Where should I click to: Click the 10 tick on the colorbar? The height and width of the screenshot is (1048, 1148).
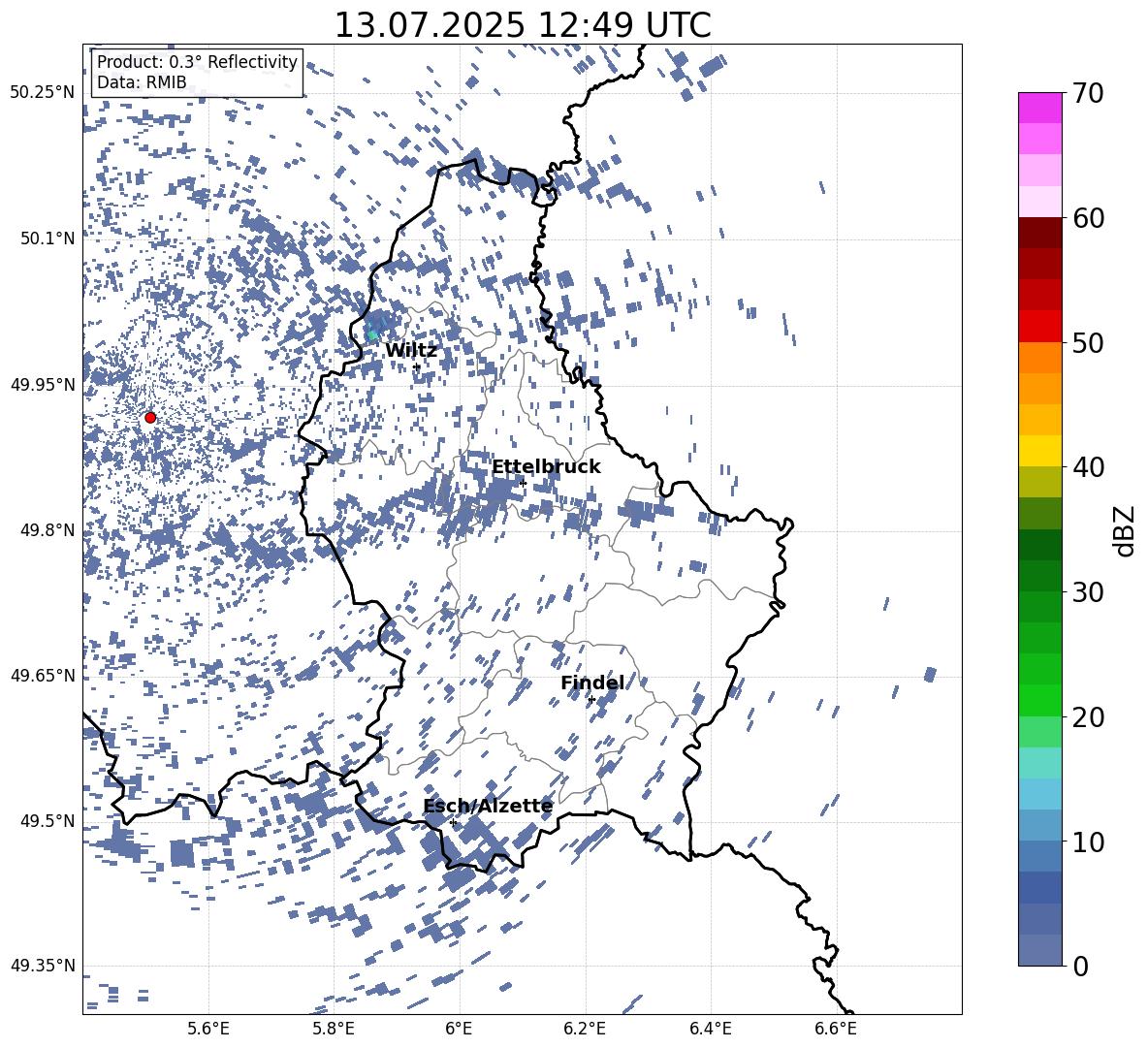tap(1088, 842)
